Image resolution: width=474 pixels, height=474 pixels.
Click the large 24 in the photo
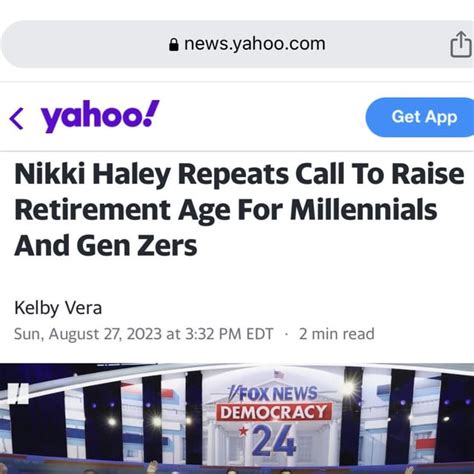[274, 440]
